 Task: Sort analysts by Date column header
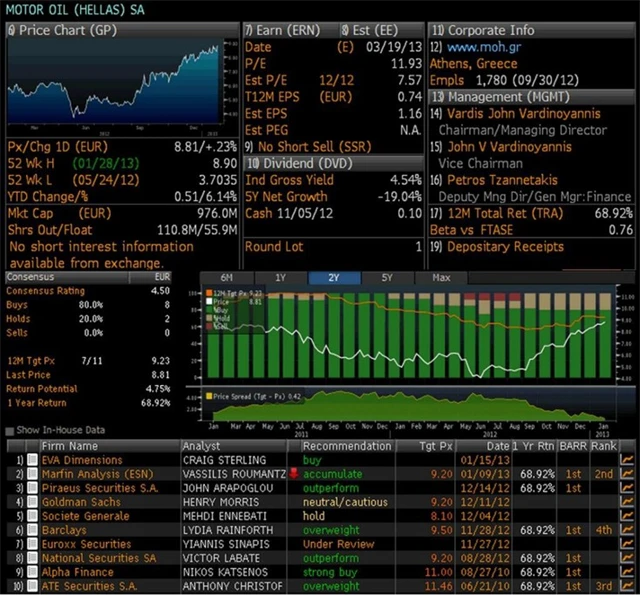499,445
